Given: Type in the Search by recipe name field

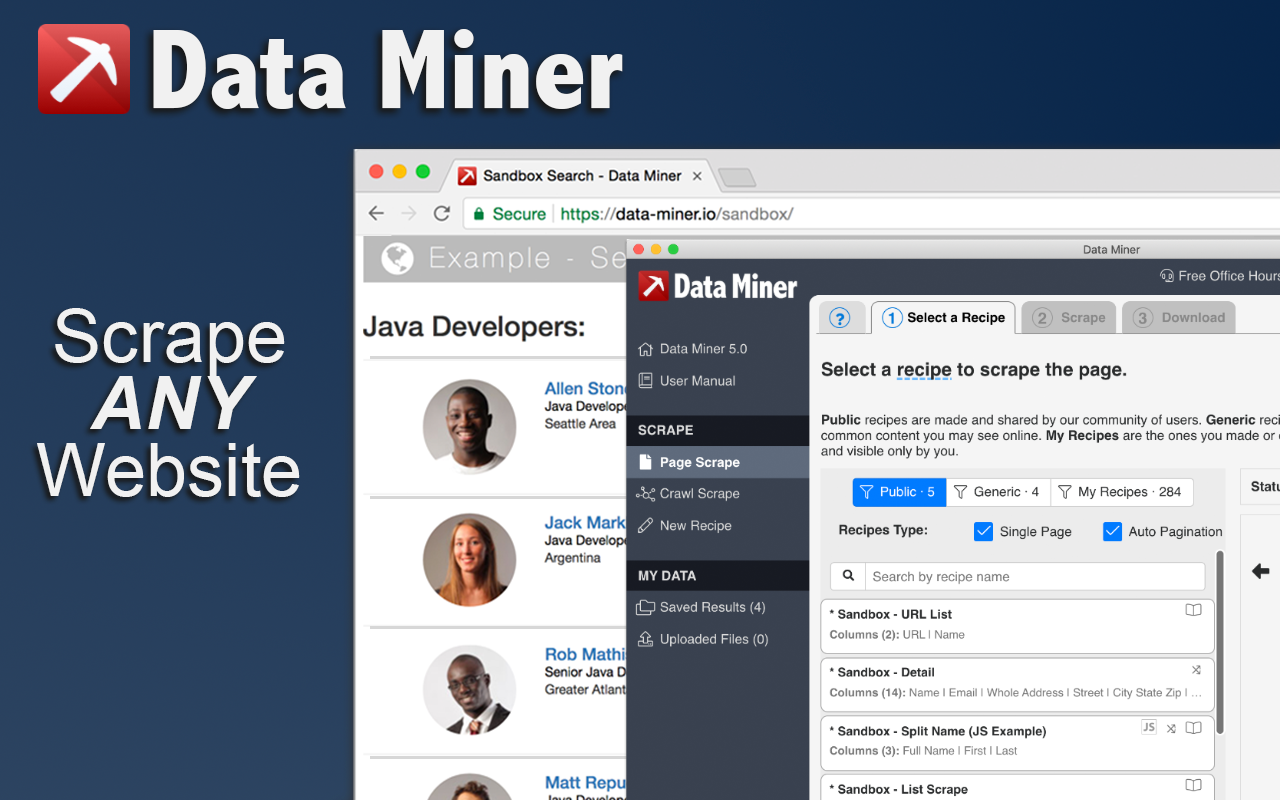Looking at the screenshot, I should [x=1035, y=576].
